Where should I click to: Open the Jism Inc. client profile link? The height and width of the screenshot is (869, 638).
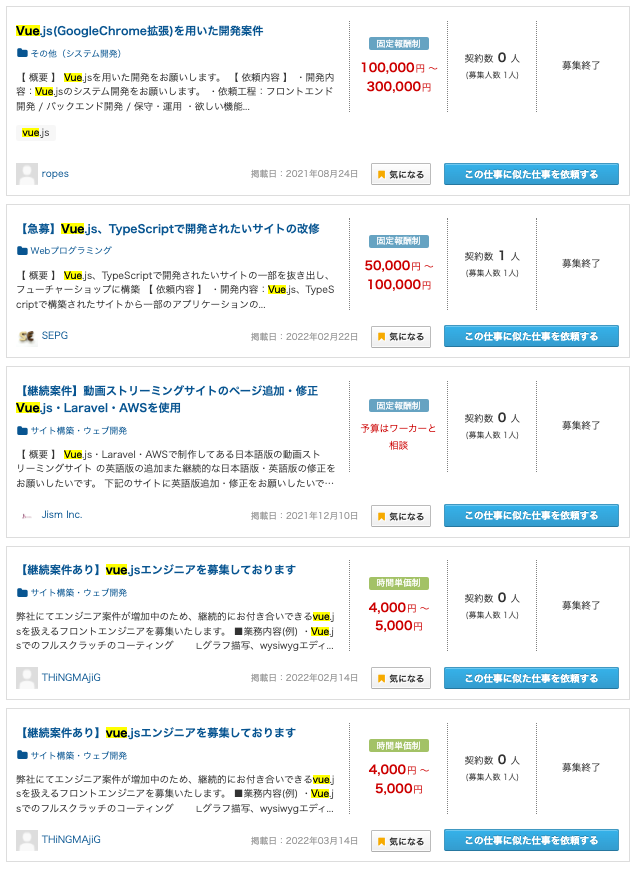coord(62,514)
